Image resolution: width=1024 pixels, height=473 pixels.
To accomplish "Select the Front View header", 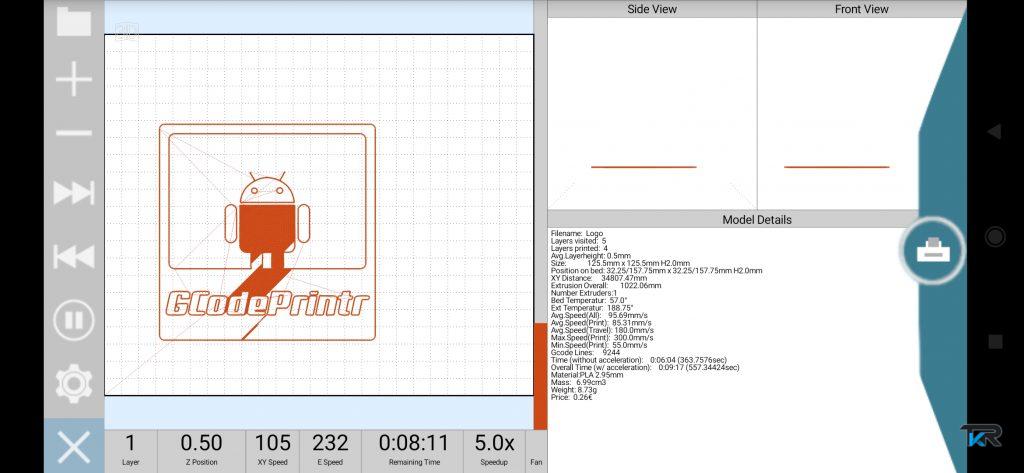I will (x=861, y=9).
